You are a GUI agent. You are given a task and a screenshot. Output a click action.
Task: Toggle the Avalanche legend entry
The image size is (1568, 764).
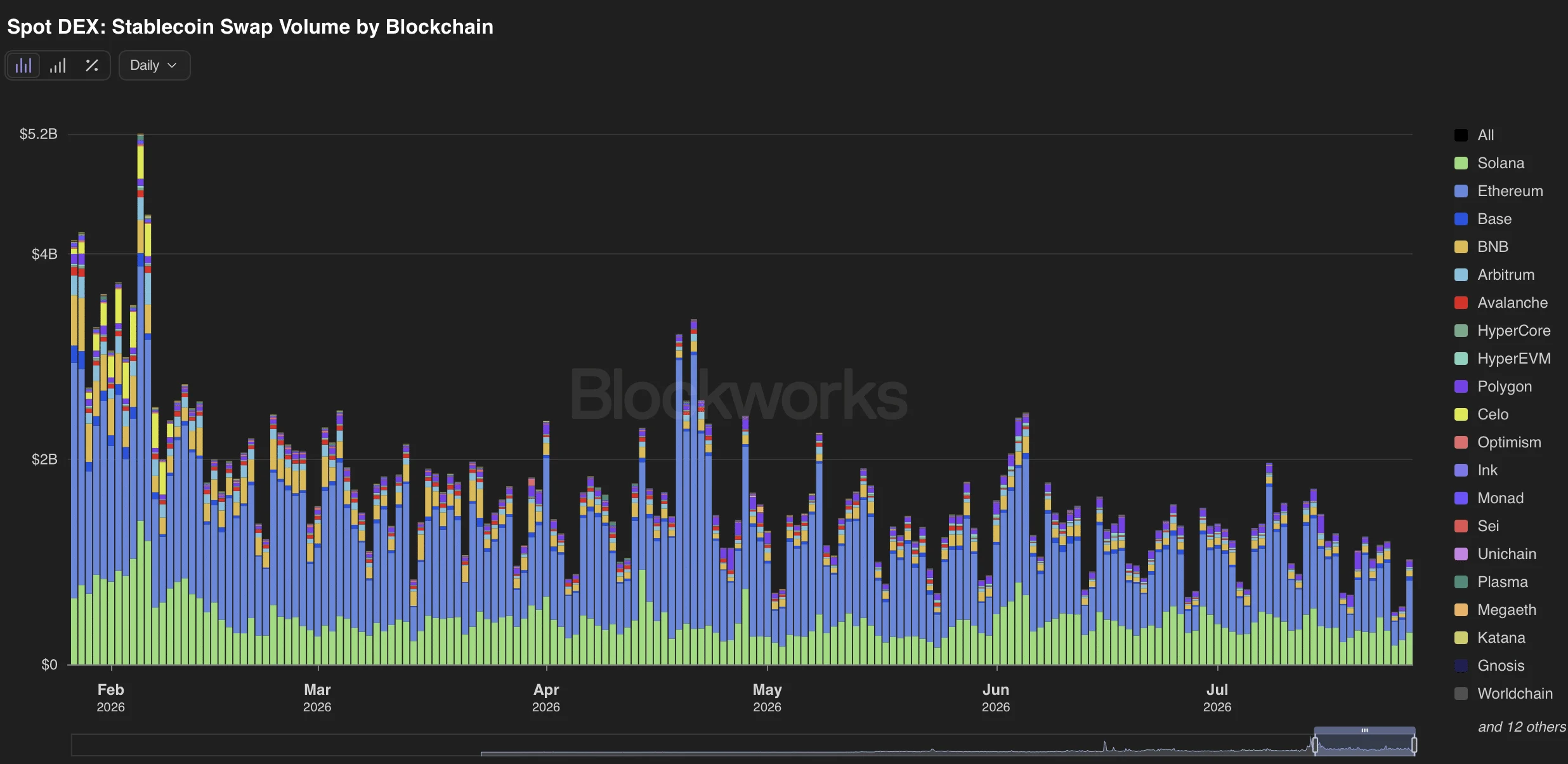[x=1501, y=303]
